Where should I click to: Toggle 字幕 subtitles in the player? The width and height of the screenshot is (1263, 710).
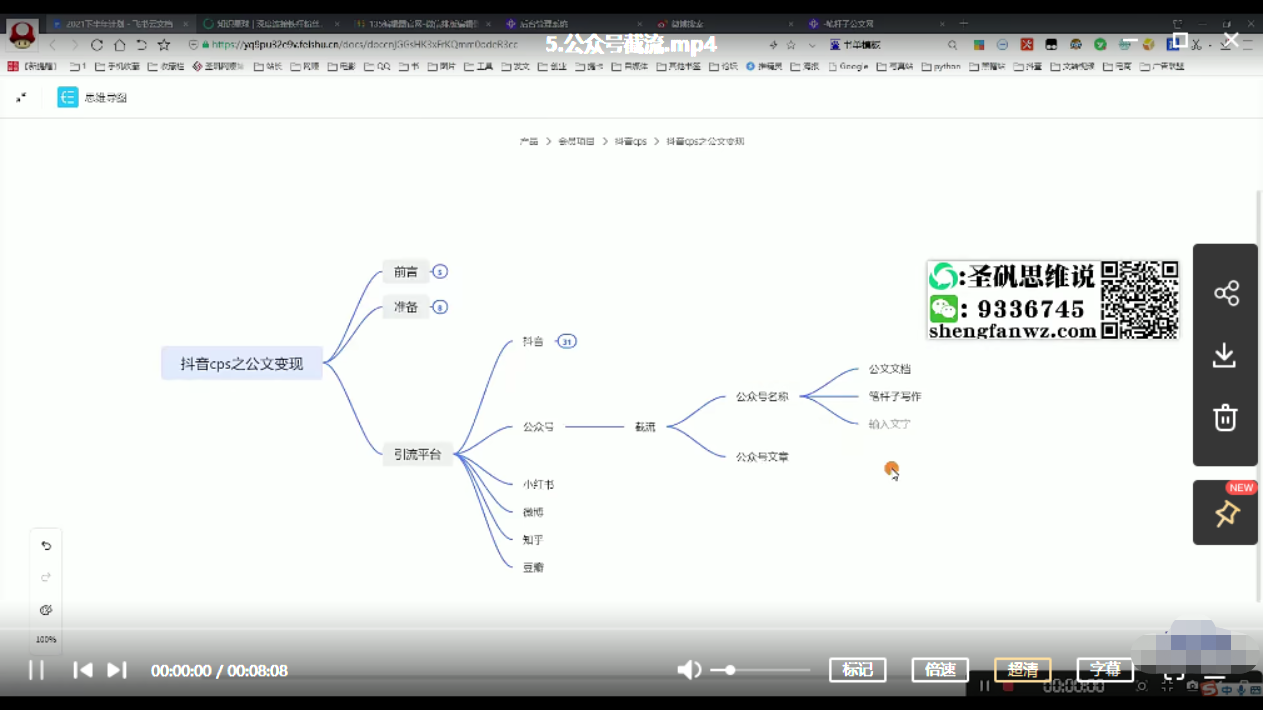pos(1105,670)
